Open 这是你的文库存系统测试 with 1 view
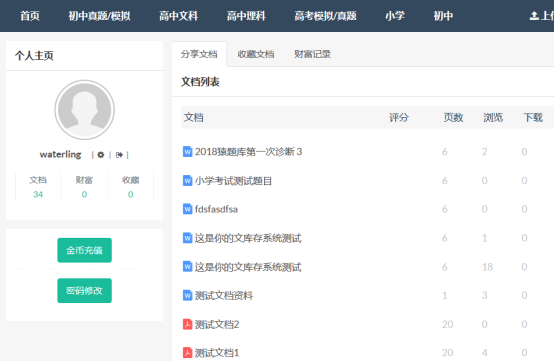The image size is (554, 362). click(x=248, y=238)
